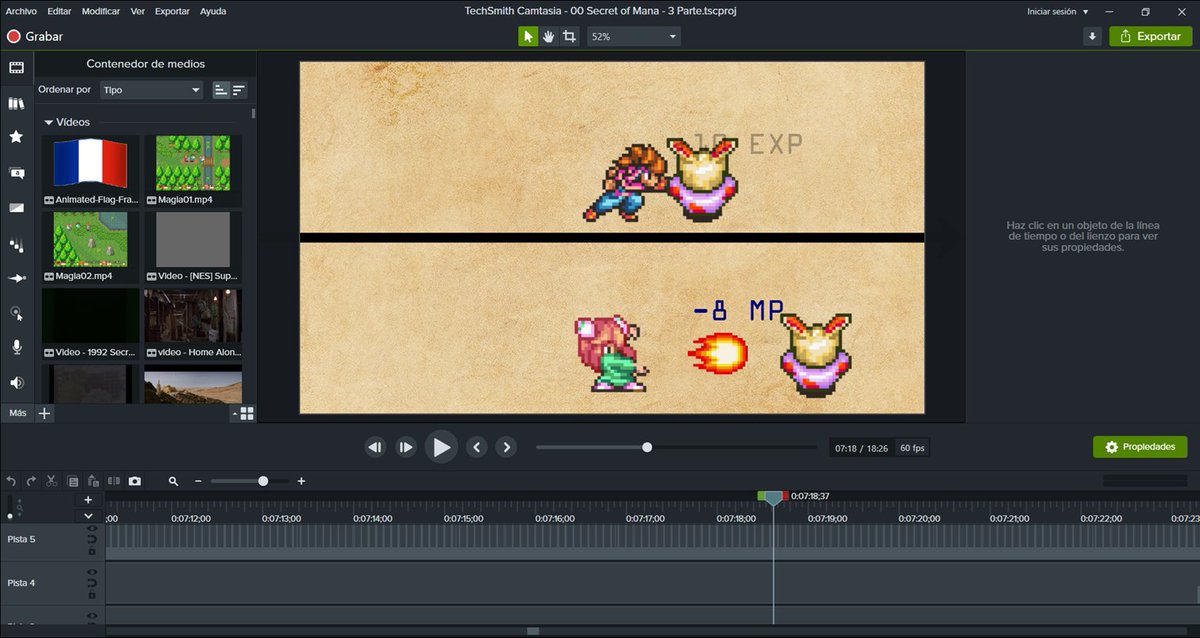Redo with the timeline redo arrow

click(32, 481)
